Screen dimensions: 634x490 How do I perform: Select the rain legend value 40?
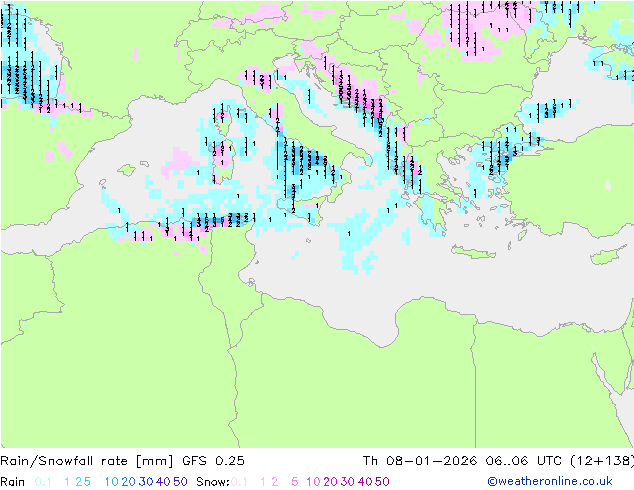point(163,482)
